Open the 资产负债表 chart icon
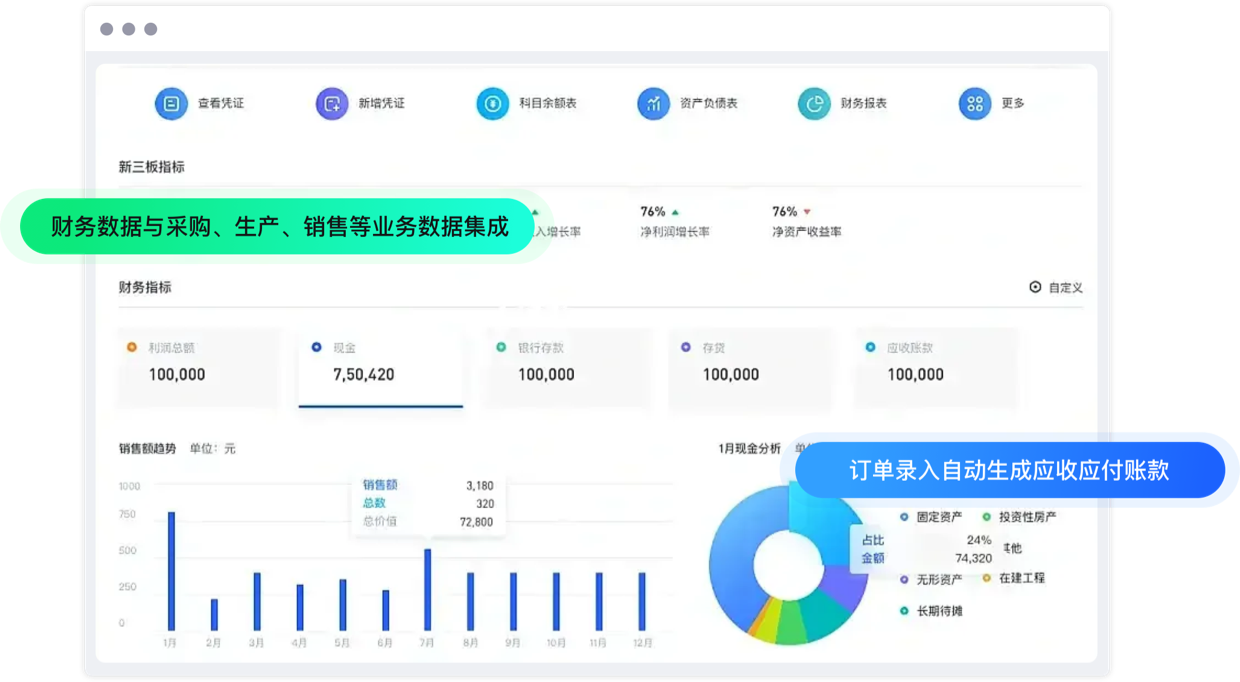Viewport: 1240px width, 682px height. click(653, 103)
